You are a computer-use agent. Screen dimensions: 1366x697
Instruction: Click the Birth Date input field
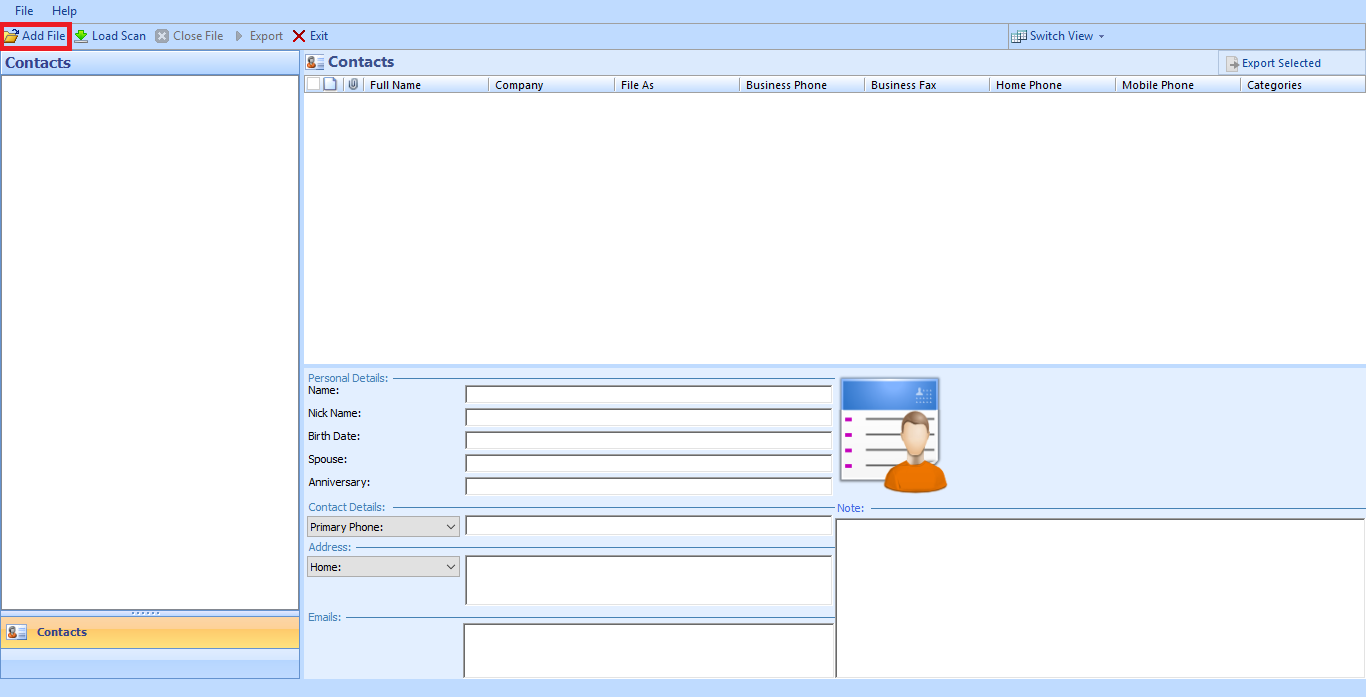(648, 440)
